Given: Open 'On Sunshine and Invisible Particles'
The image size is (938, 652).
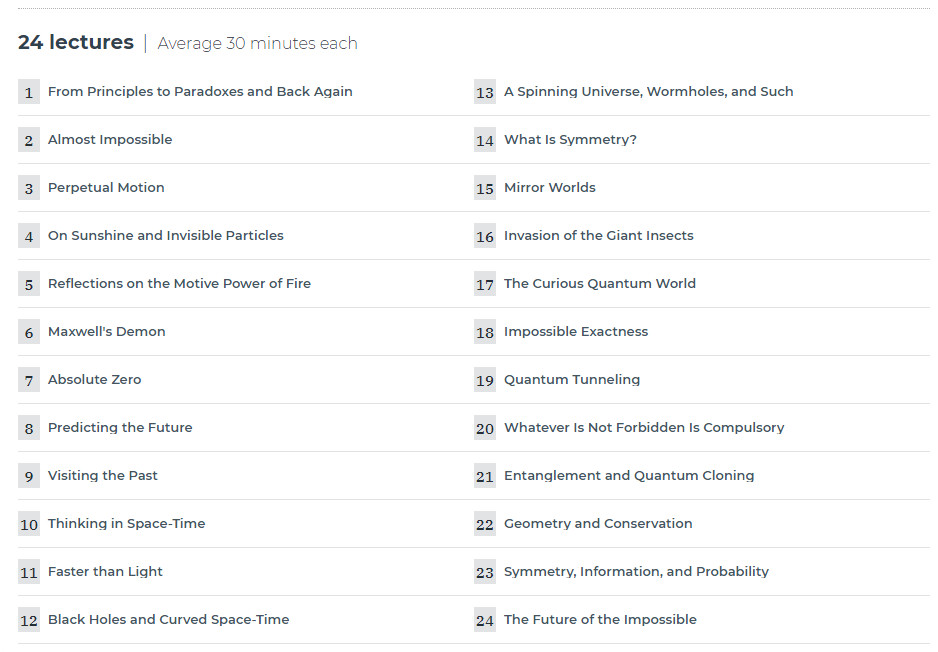Looking at the screenshot, I should (x=166, y=236).
